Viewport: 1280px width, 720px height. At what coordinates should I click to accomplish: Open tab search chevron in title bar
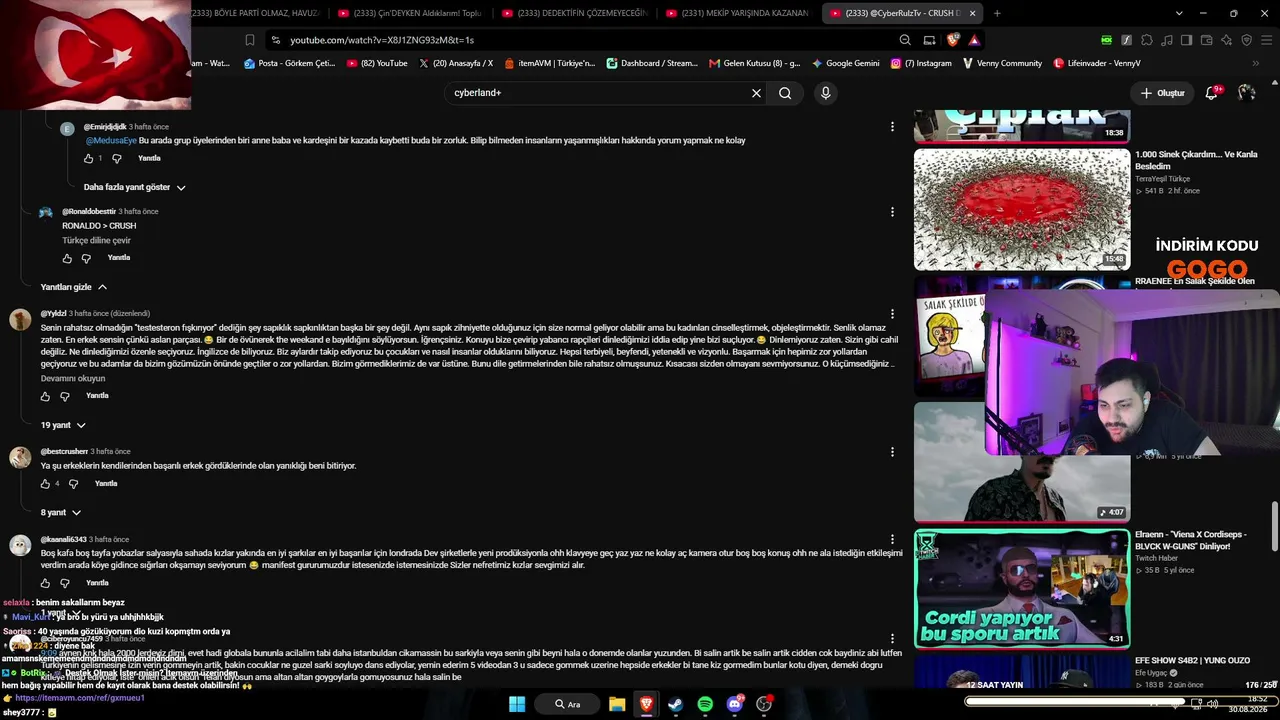coord(1179,13)
